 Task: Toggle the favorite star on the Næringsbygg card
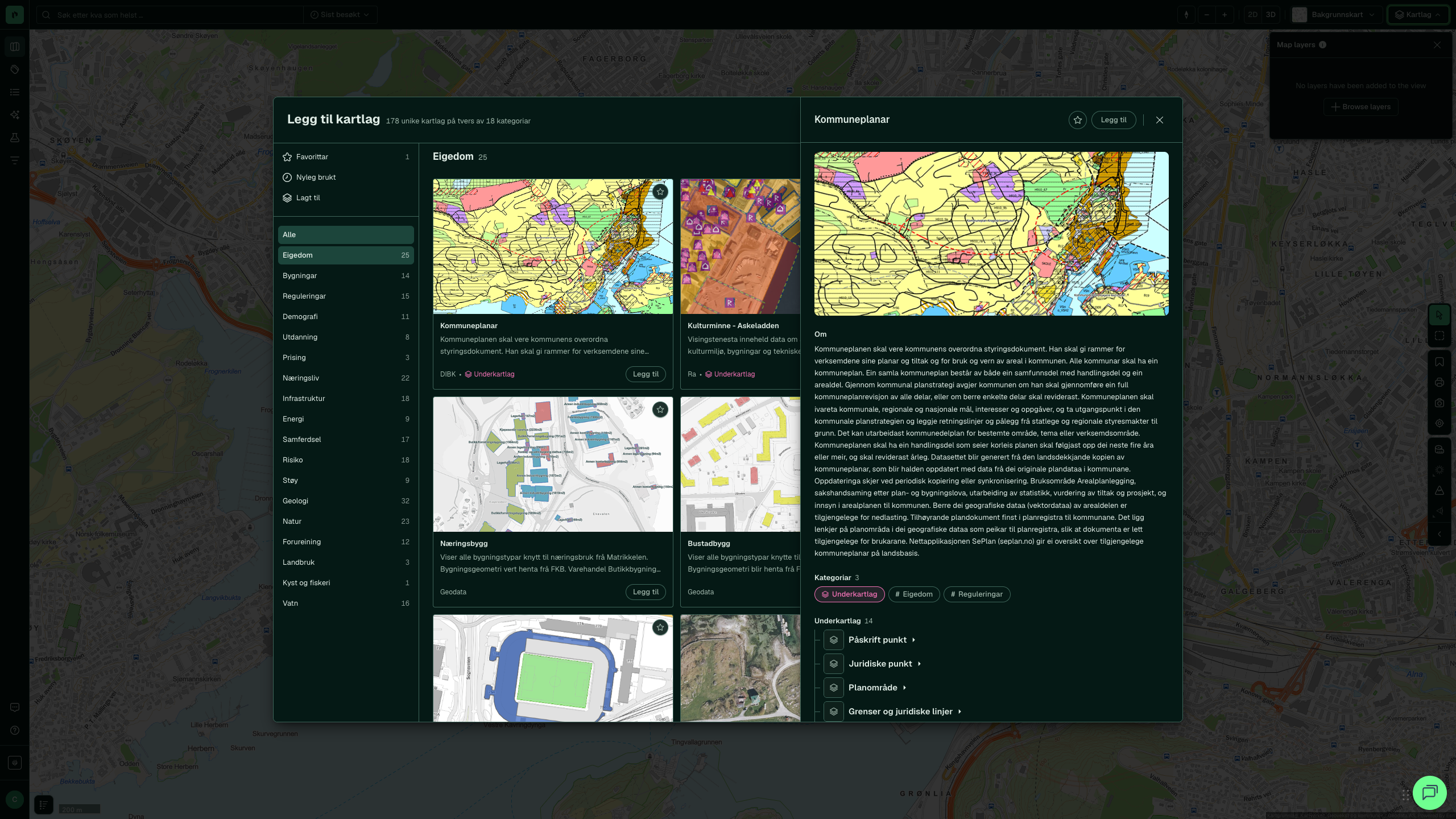tap(660, 409)
